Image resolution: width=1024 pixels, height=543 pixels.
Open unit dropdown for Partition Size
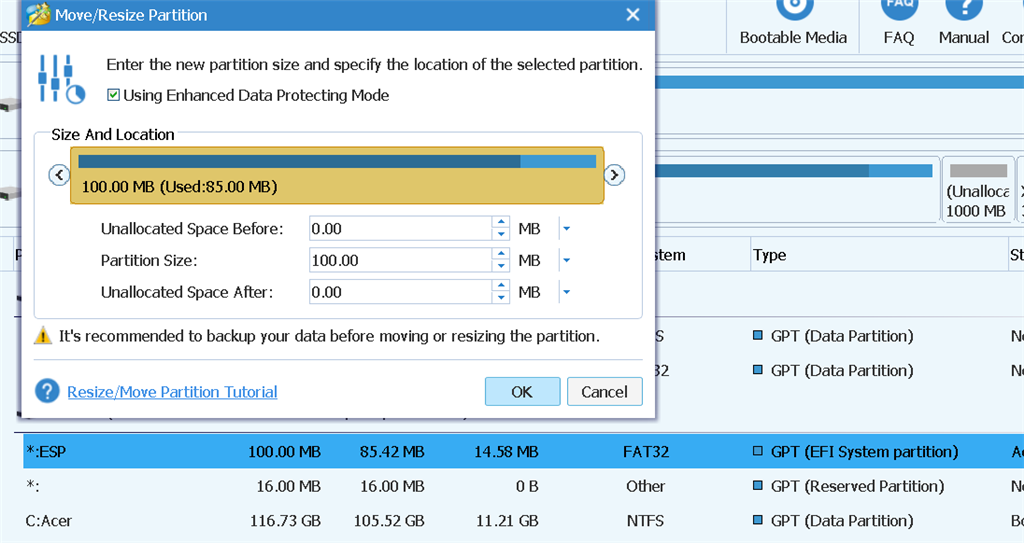[566, 260]
